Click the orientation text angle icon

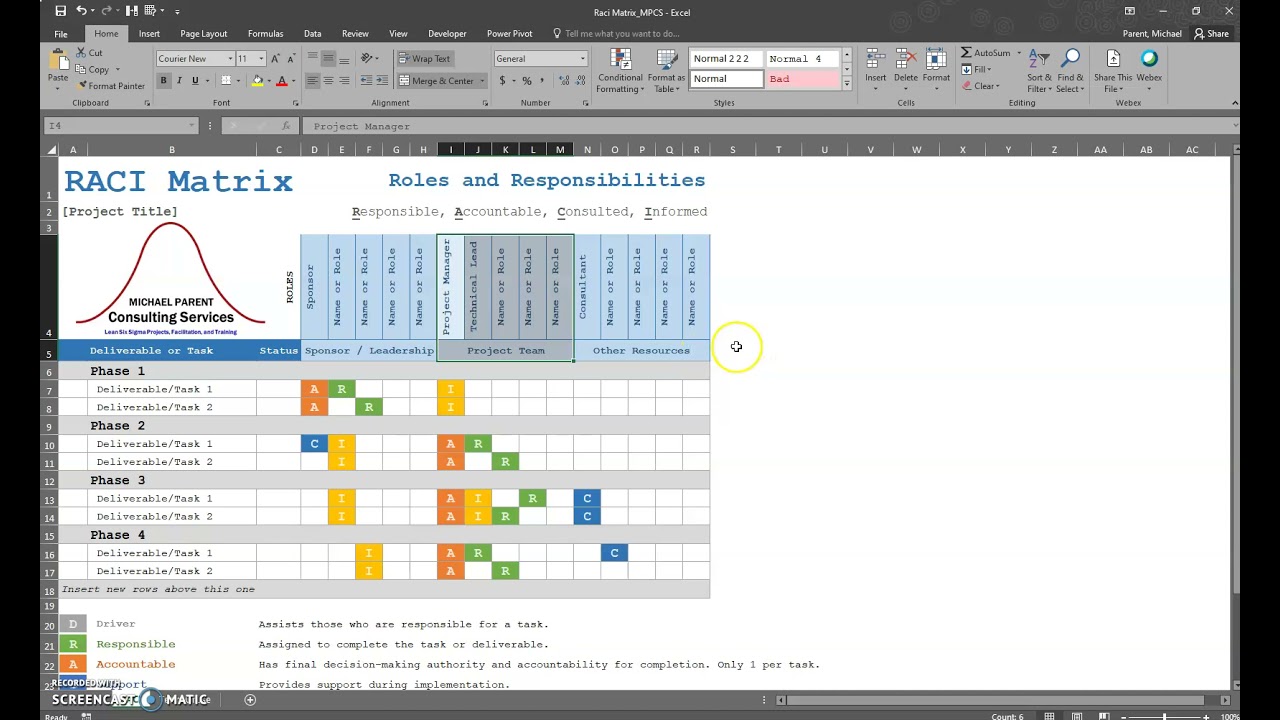pyautogui.click(x=367, y=58)
